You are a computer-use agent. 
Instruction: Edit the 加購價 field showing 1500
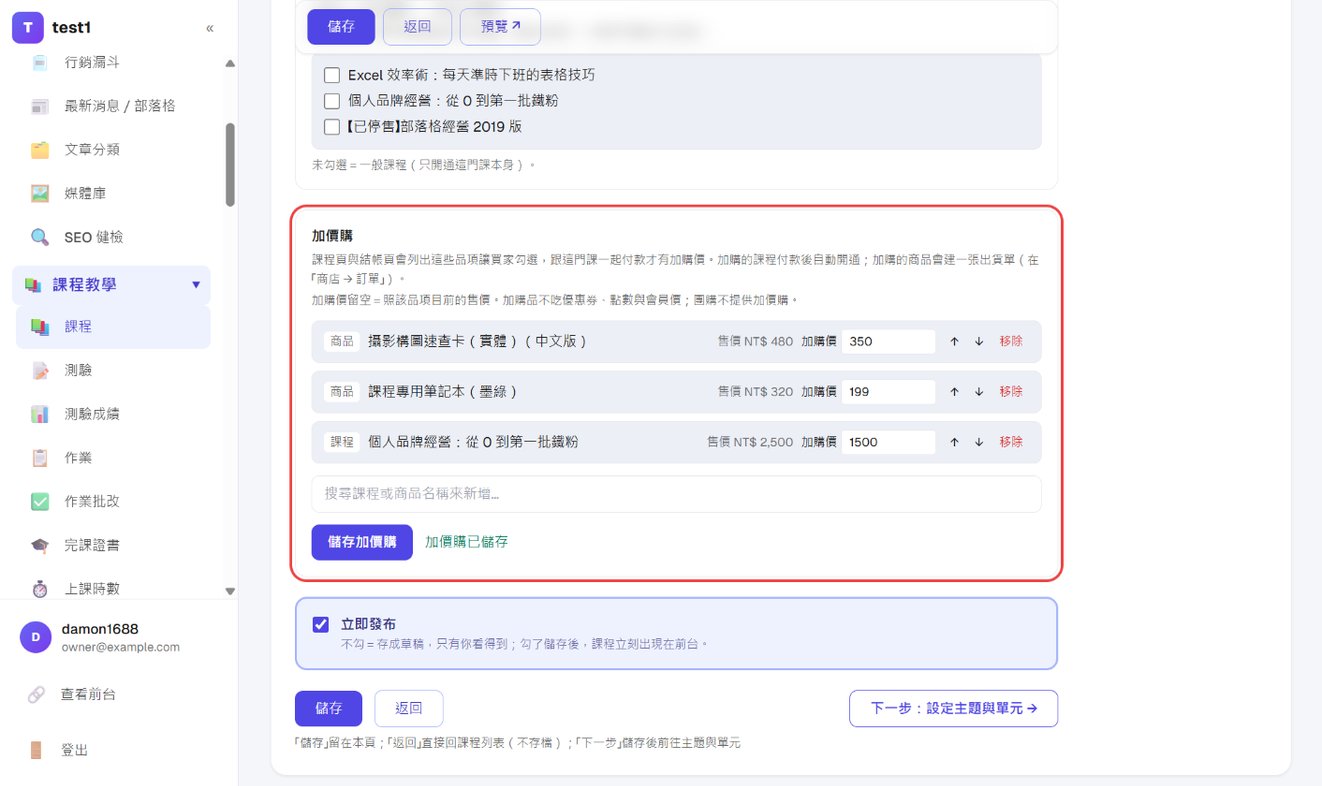pos(888,442)
